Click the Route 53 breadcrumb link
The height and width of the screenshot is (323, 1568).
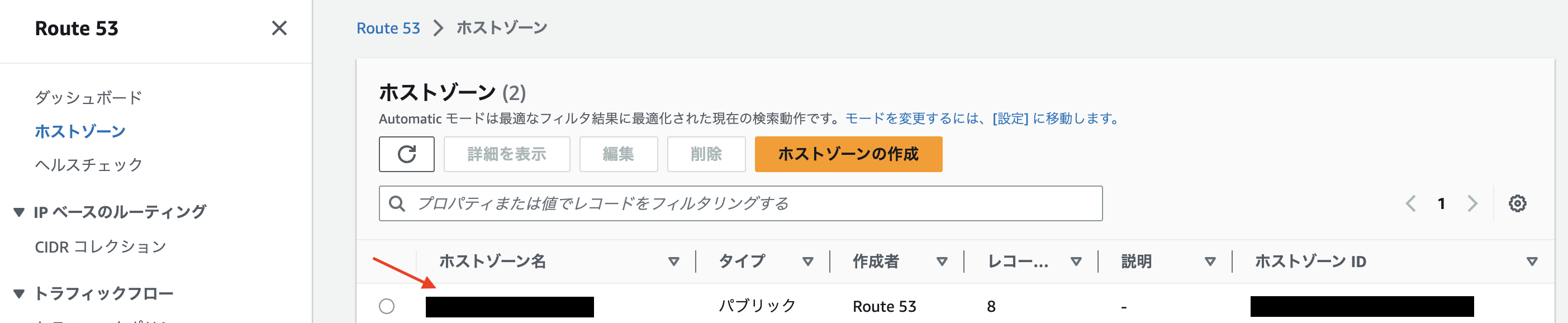[388, 28]
